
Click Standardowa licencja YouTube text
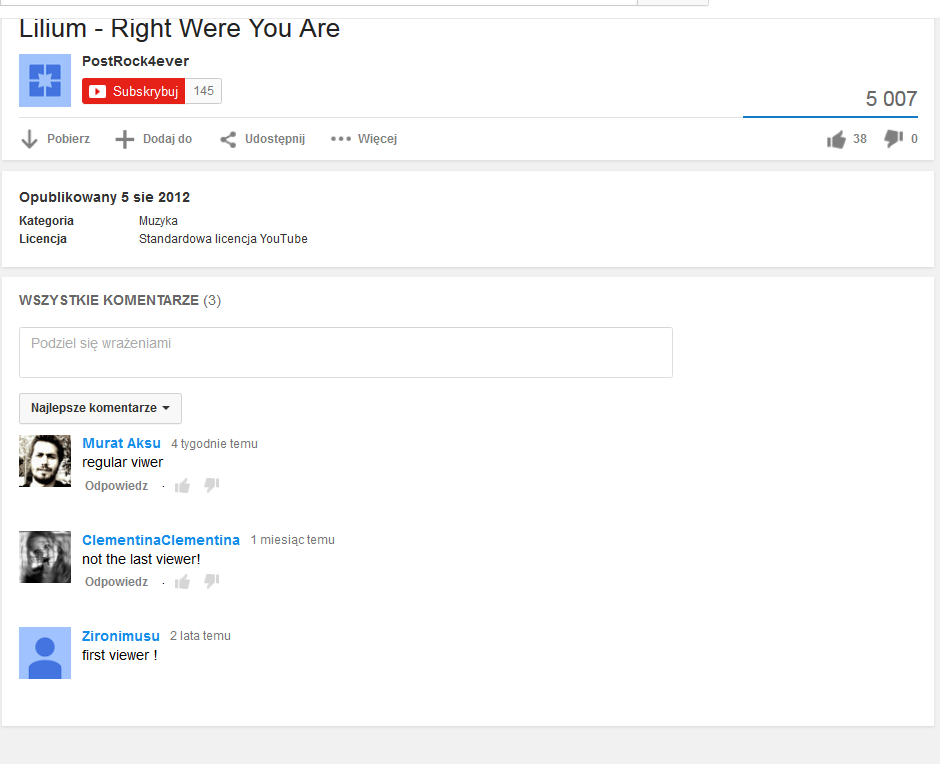coord(223,239)
